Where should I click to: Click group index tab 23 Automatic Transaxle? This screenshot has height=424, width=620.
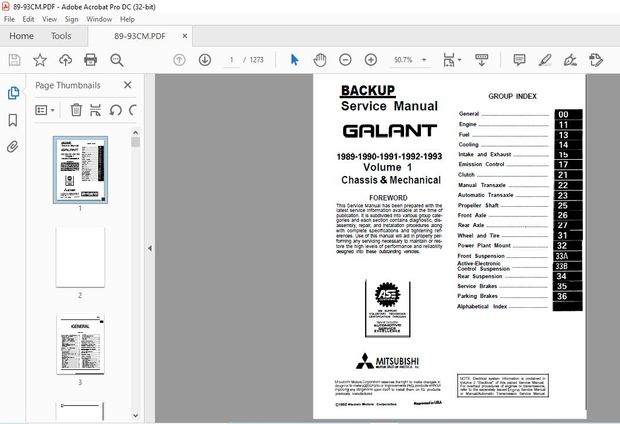click(568, 195)
